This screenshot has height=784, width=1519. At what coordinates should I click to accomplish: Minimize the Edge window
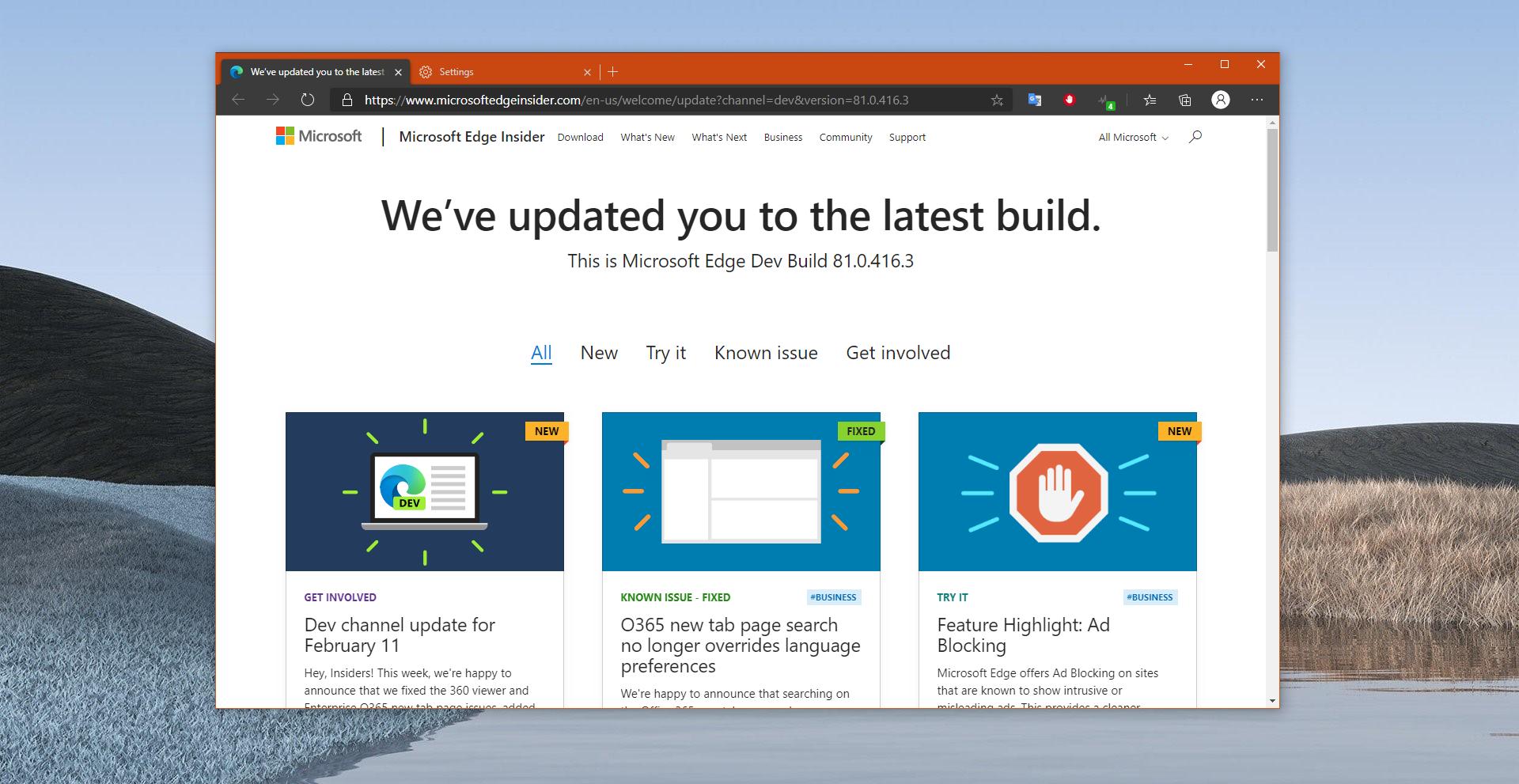click(x=1188, y=64)
